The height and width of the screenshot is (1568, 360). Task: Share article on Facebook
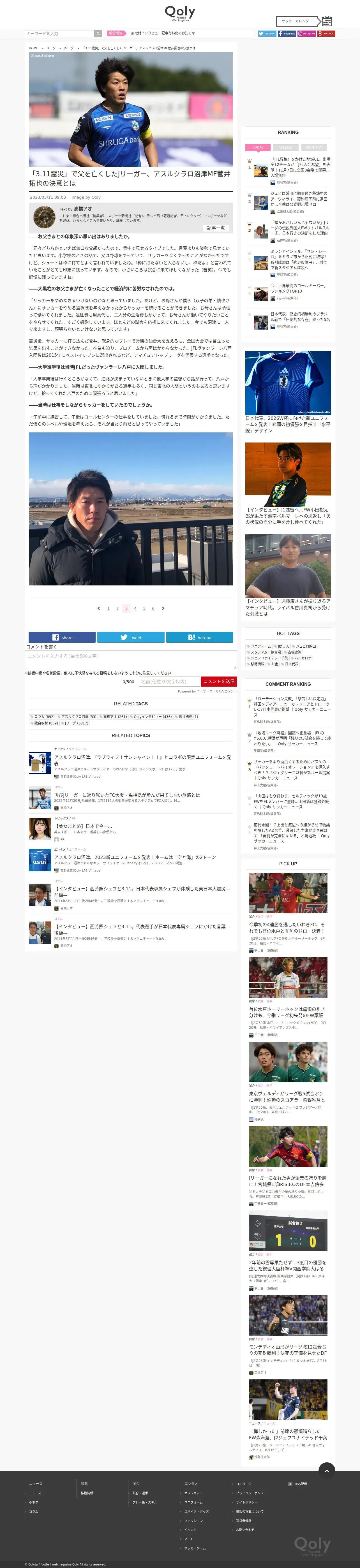[x=62, y=637]
